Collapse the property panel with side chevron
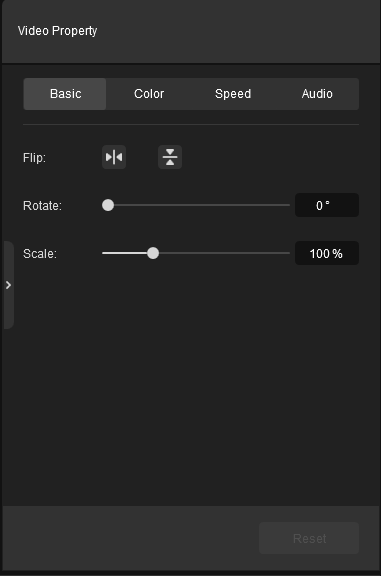 point(8,285)
